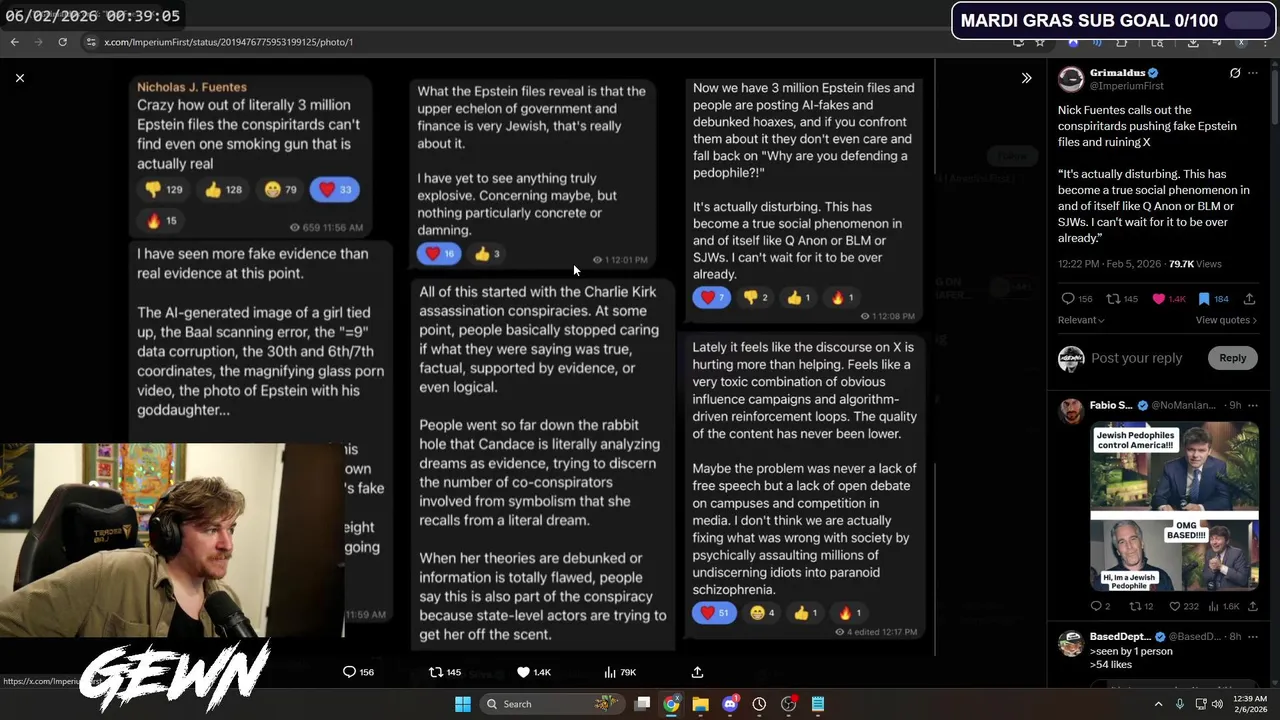Click the thumbs-down reaction showing 129
Screen dimensions: 1280x720
(163, 189)
